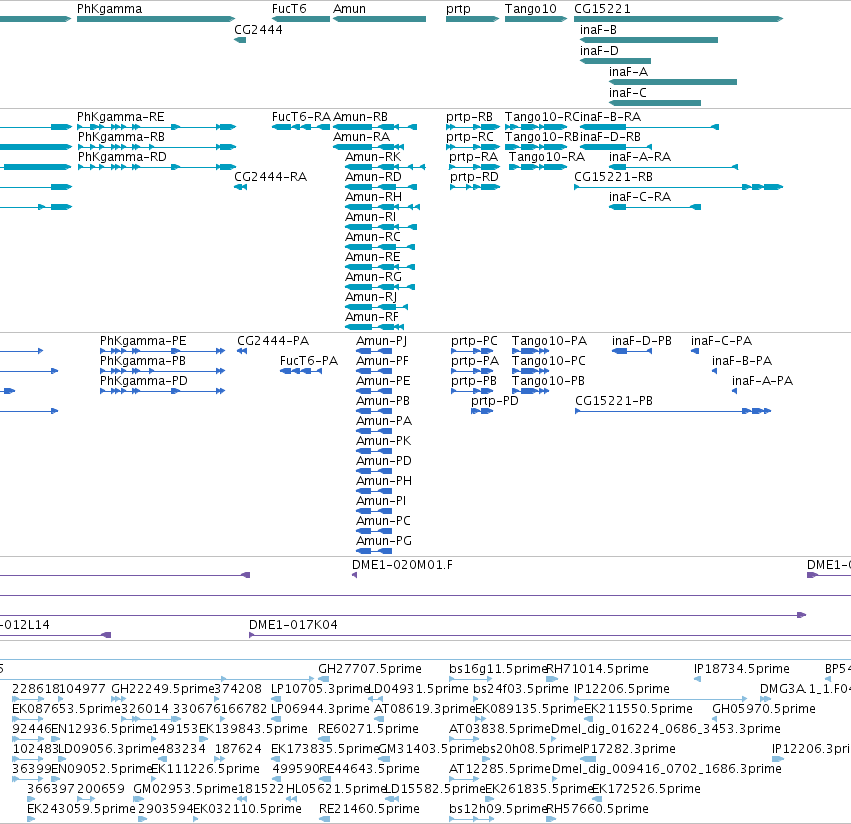Select the inaF-D gene bar
Viewport: 851px width, 824px height.
click(x=615, y=61)
